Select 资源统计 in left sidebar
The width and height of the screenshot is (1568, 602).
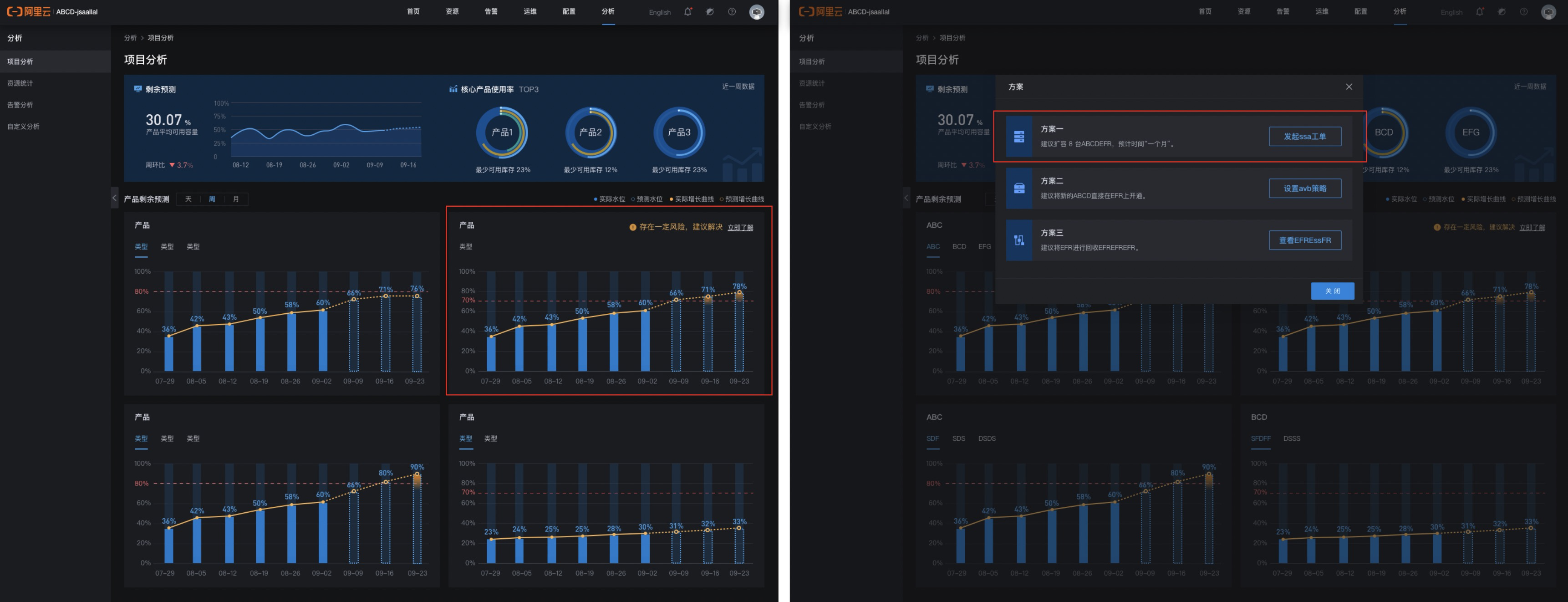tap(20, 83)
